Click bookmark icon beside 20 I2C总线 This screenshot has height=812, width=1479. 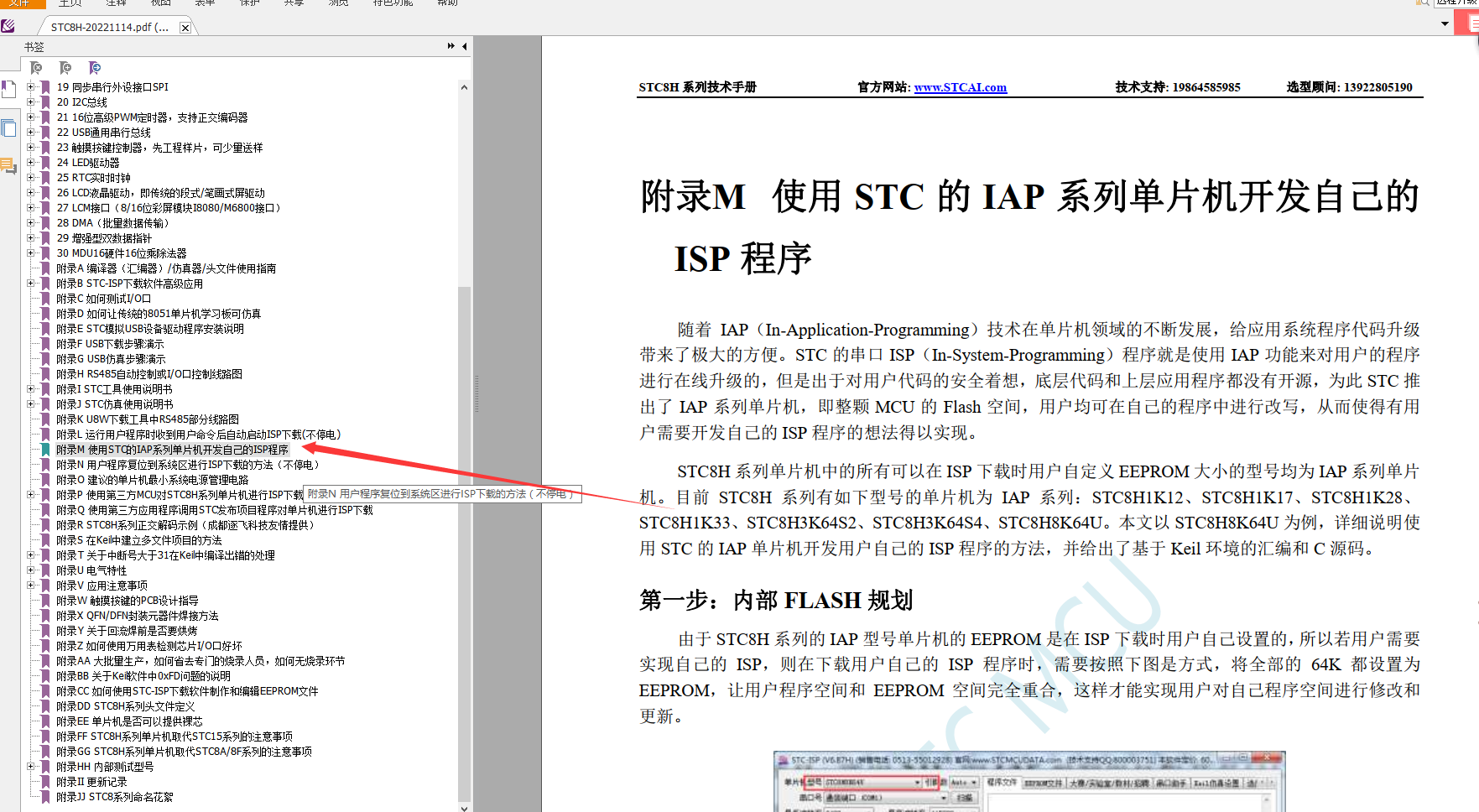tap(46, 102)
